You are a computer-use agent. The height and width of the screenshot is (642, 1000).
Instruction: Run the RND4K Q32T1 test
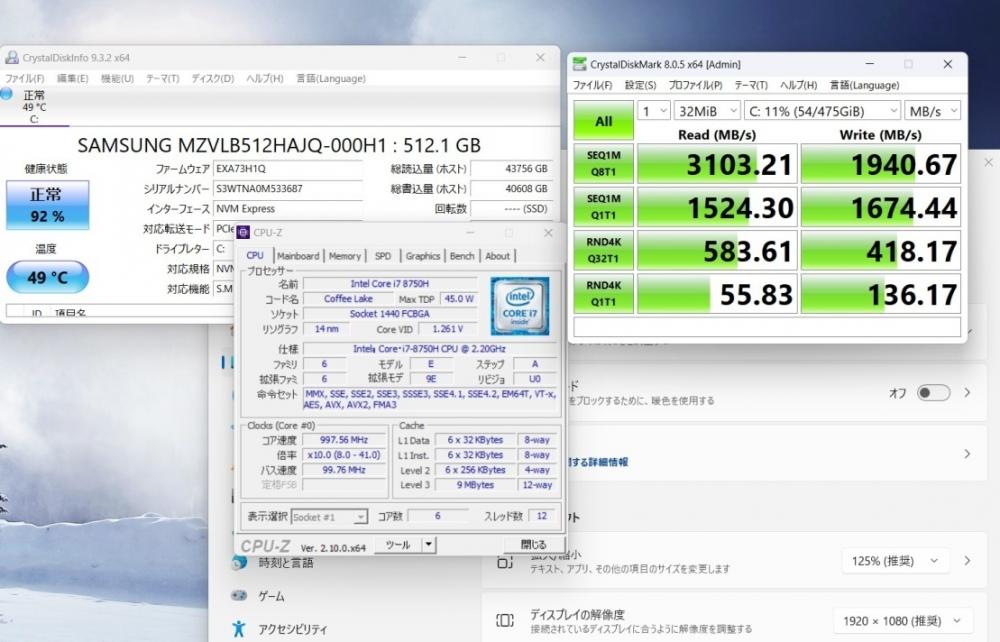pyautogui.click(x=603, y=250)
